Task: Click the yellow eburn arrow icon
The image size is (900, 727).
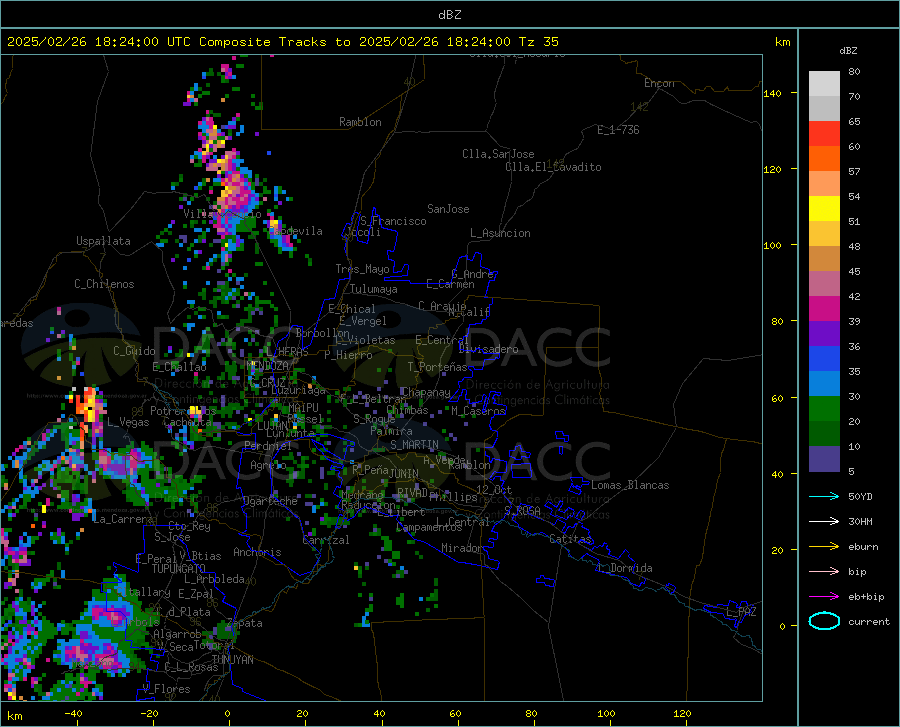Action: point(824,547)
